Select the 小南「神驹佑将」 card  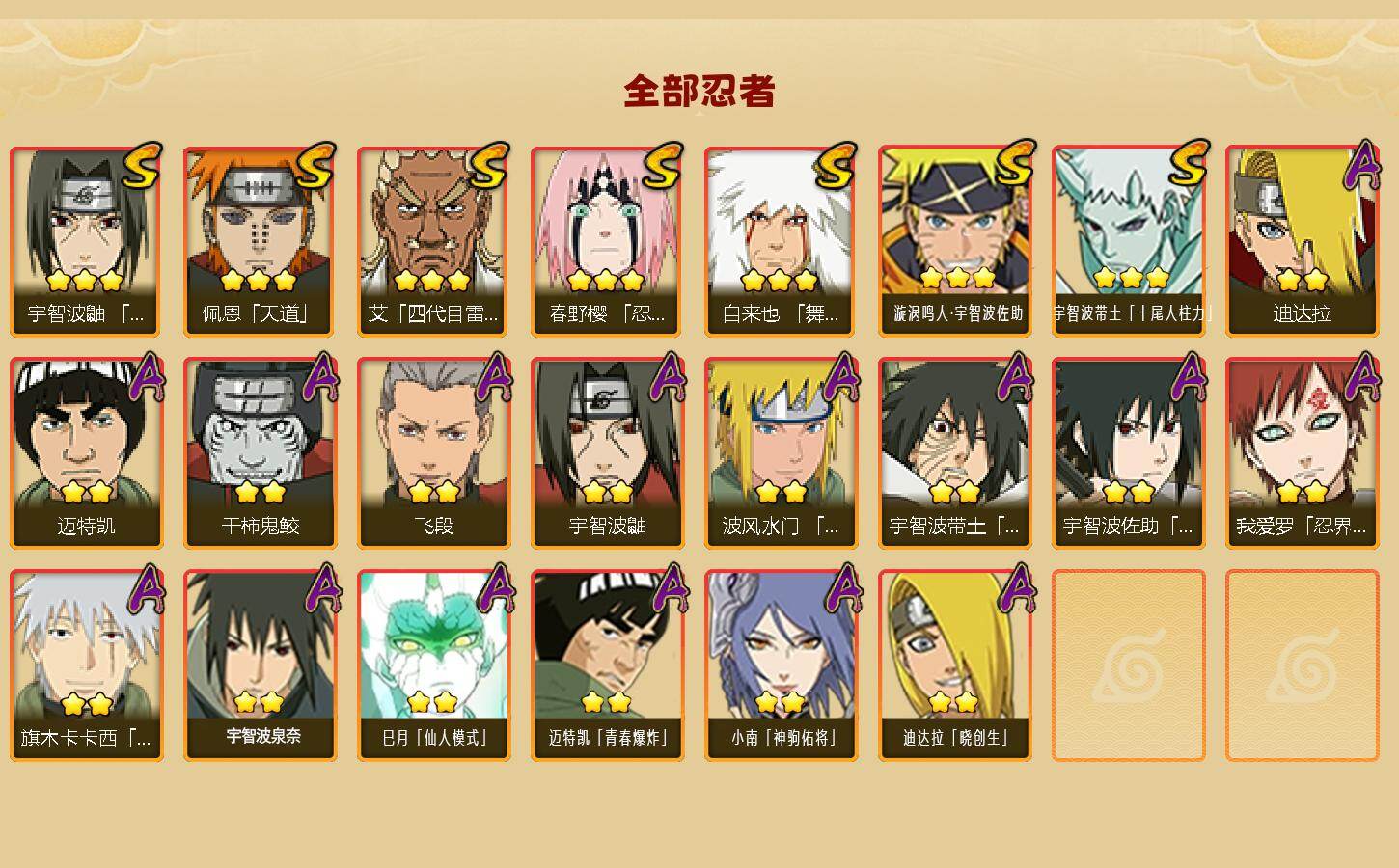coord(781,665)
